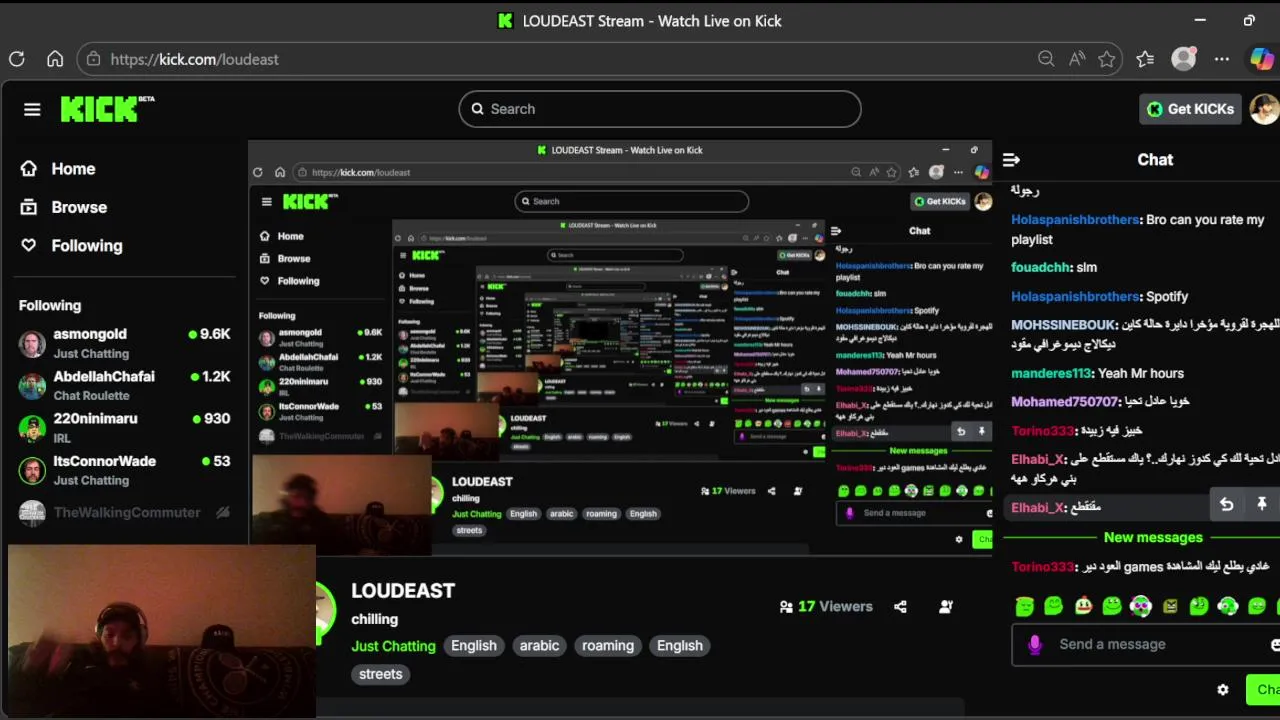1280x720 pixels.
Task: Click the LOUDEAST stream title
Action: pyautogui.click(x=403, y=591)
